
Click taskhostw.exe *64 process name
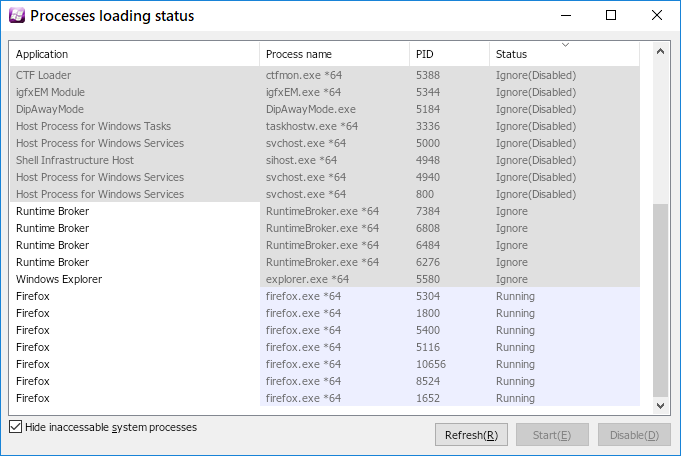pyautogui.click(x=312, y=126)
